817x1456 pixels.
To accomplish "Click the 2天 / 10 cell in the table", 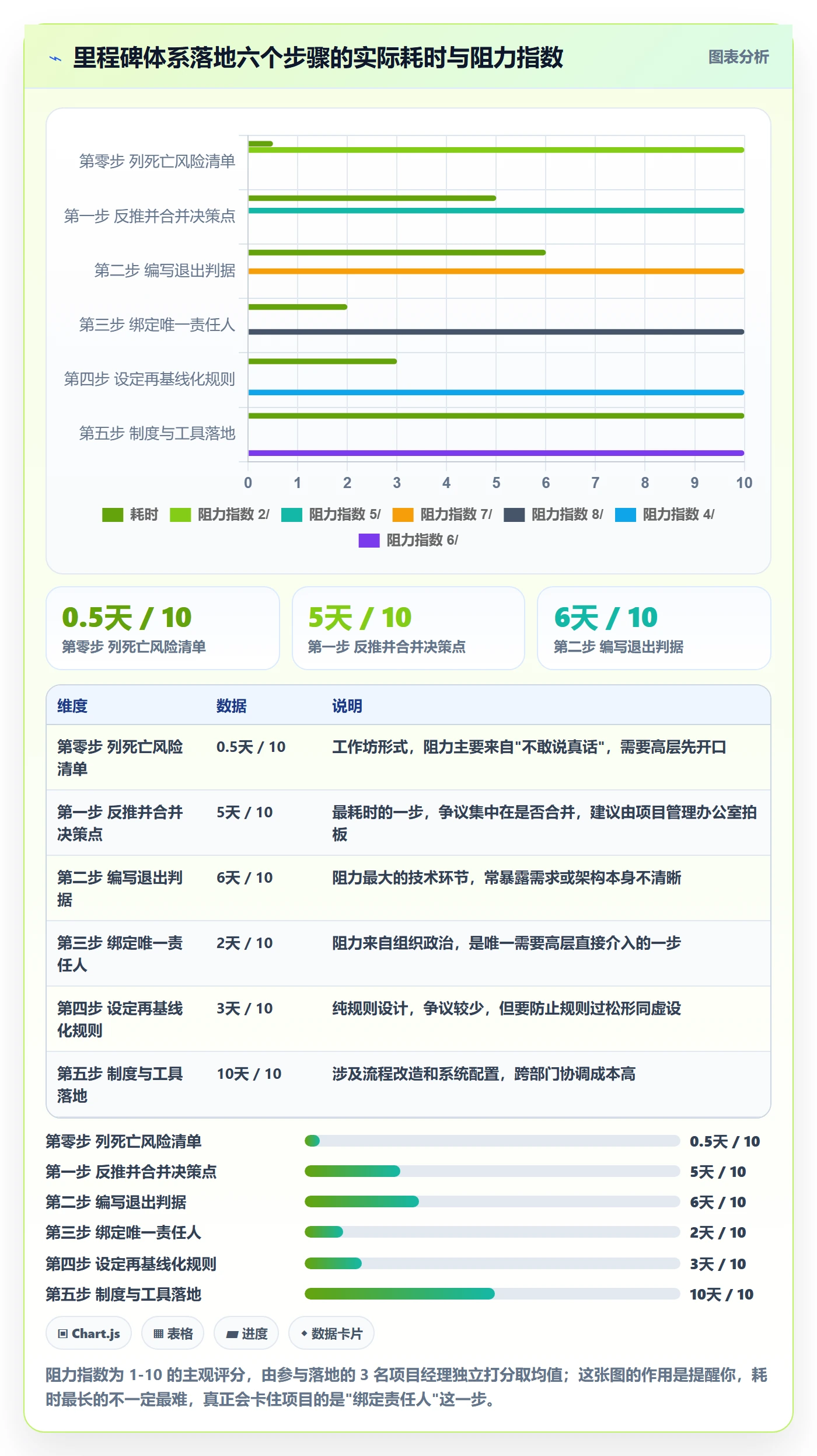I will point(245,943).
